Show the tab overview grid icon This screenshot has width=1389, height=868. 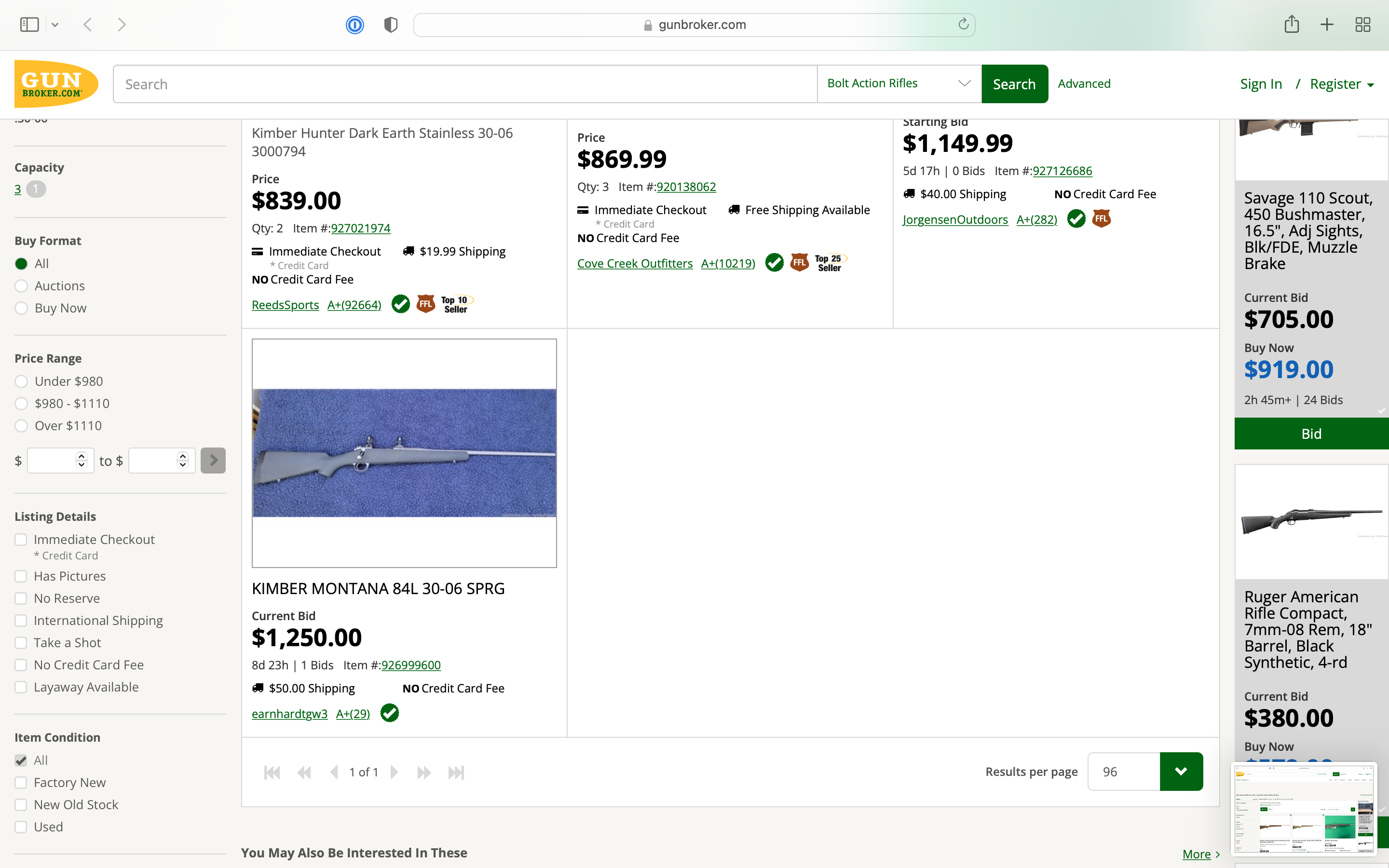tap(1362, 25)
